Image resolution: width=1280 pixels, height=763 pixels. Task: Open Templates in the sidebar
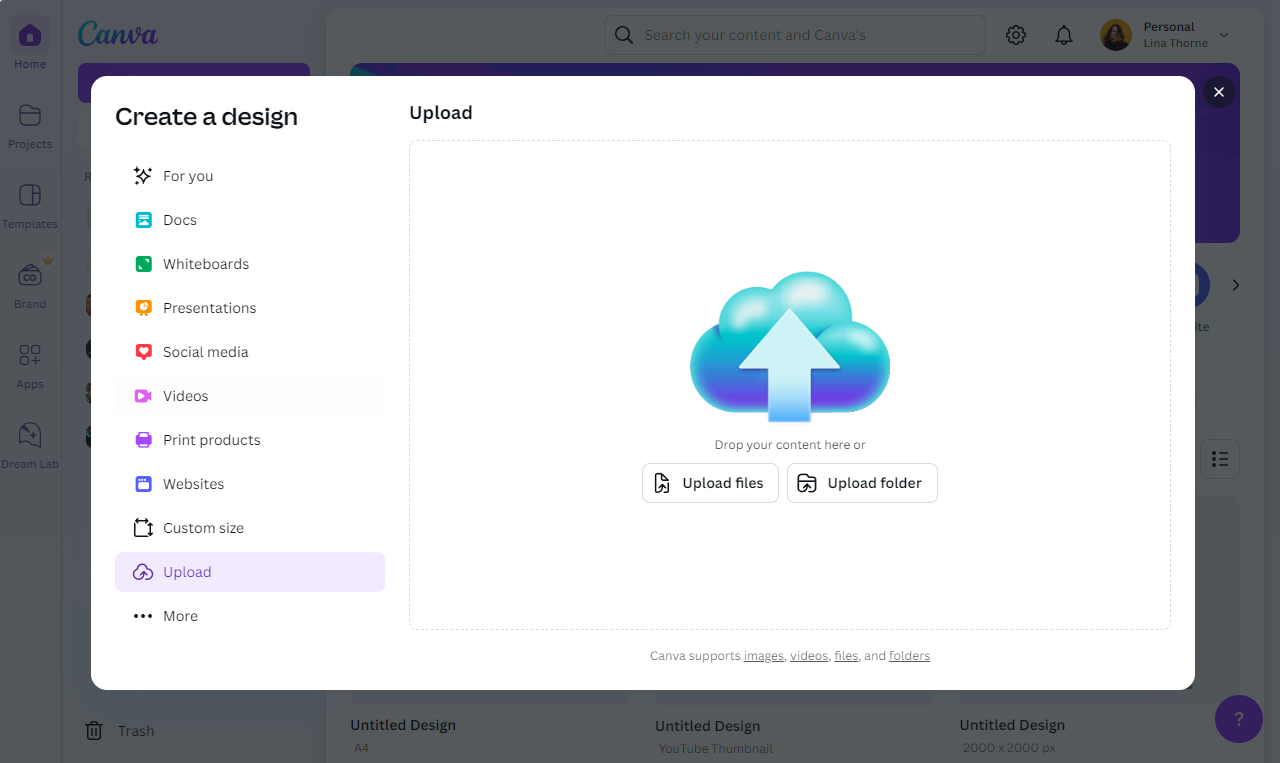point(30,205)
